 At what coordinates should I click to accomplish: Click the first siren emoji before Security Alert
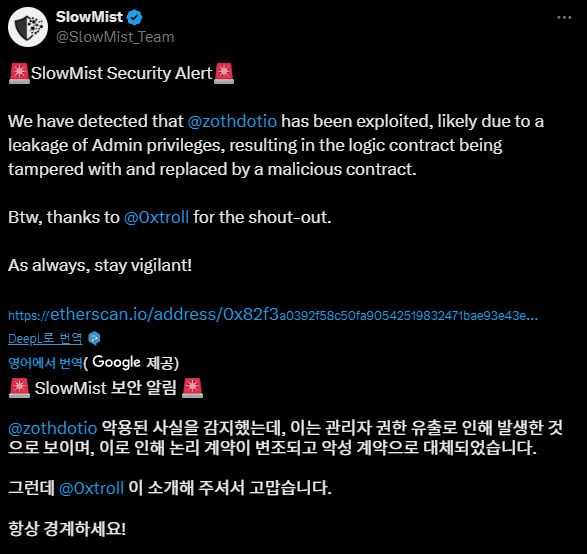point(19,73)
